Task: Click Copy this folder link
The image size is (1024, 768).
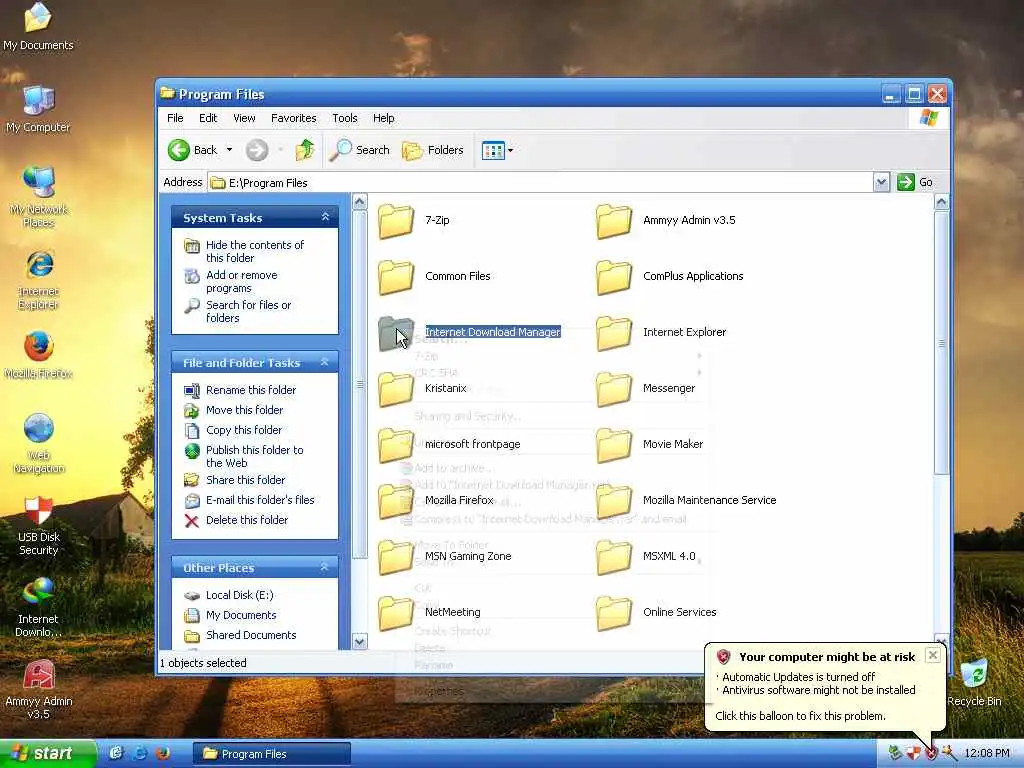Action: tap(244, 430)
